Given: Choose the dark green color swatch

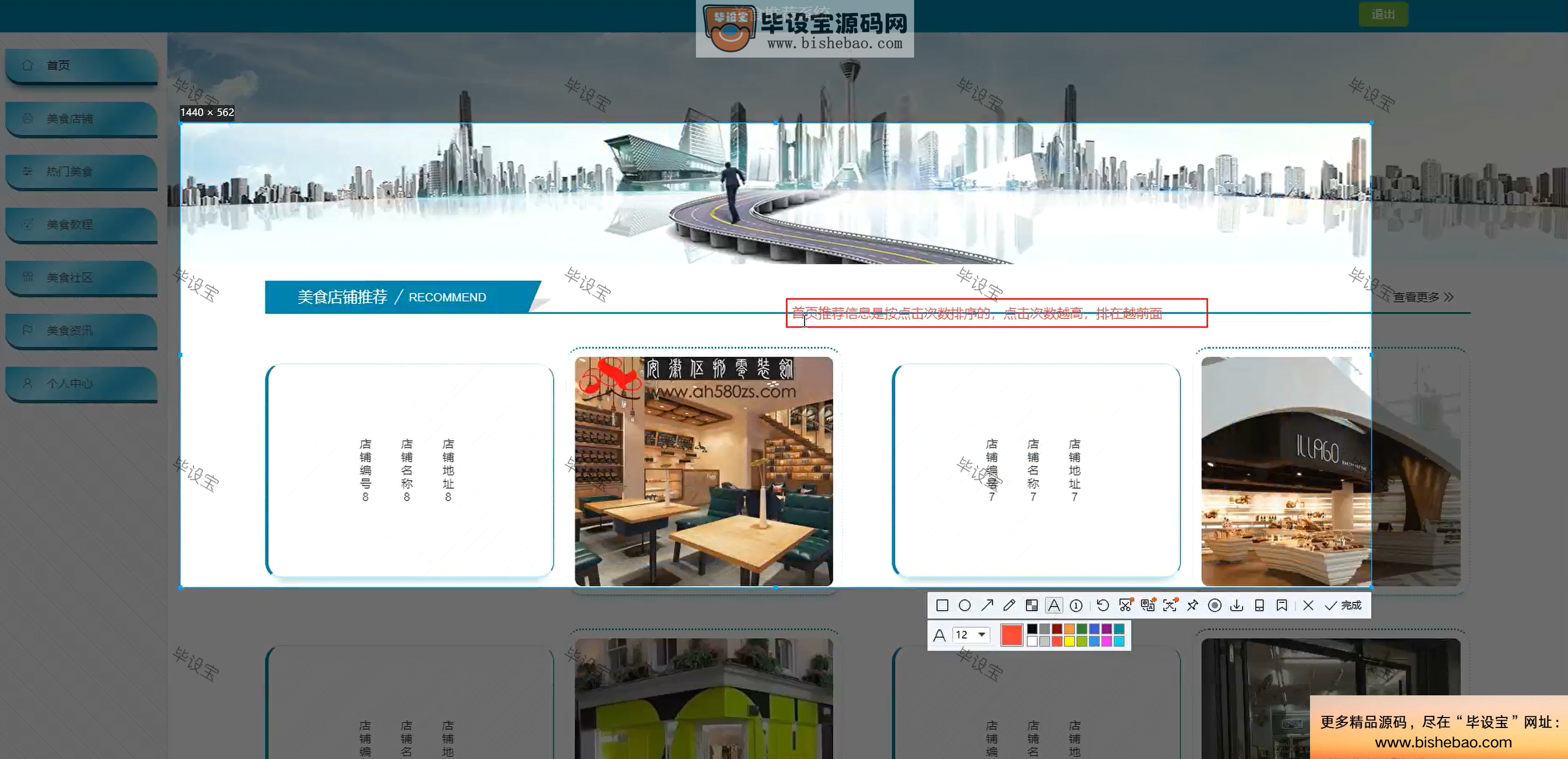Looking at the screenshot, I should click(x=1082, y=629).
